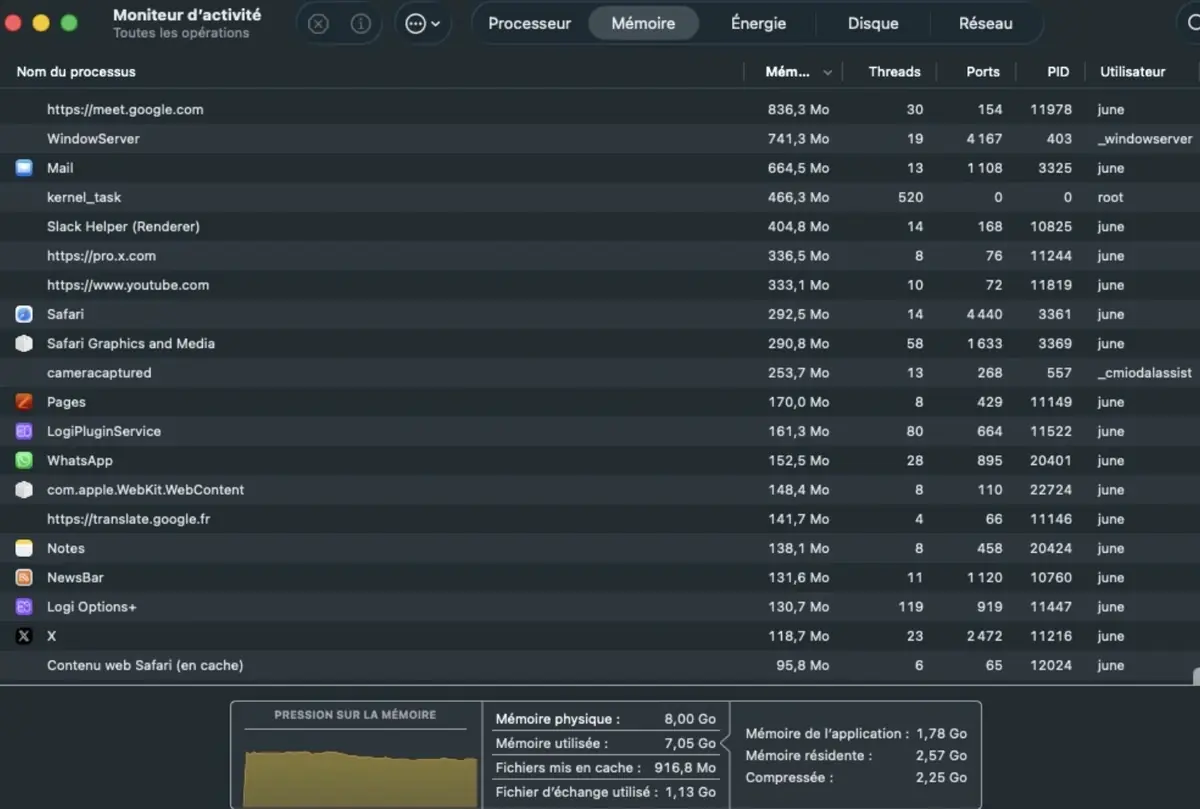The width and height of the screenshot is (1200, 809).
Task: Switch to the Processeur tab
Action: 529,24
